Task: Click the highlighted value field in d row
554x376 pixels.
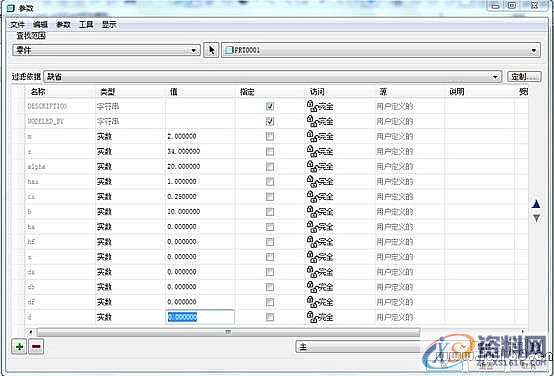Action: pos(200,317)
